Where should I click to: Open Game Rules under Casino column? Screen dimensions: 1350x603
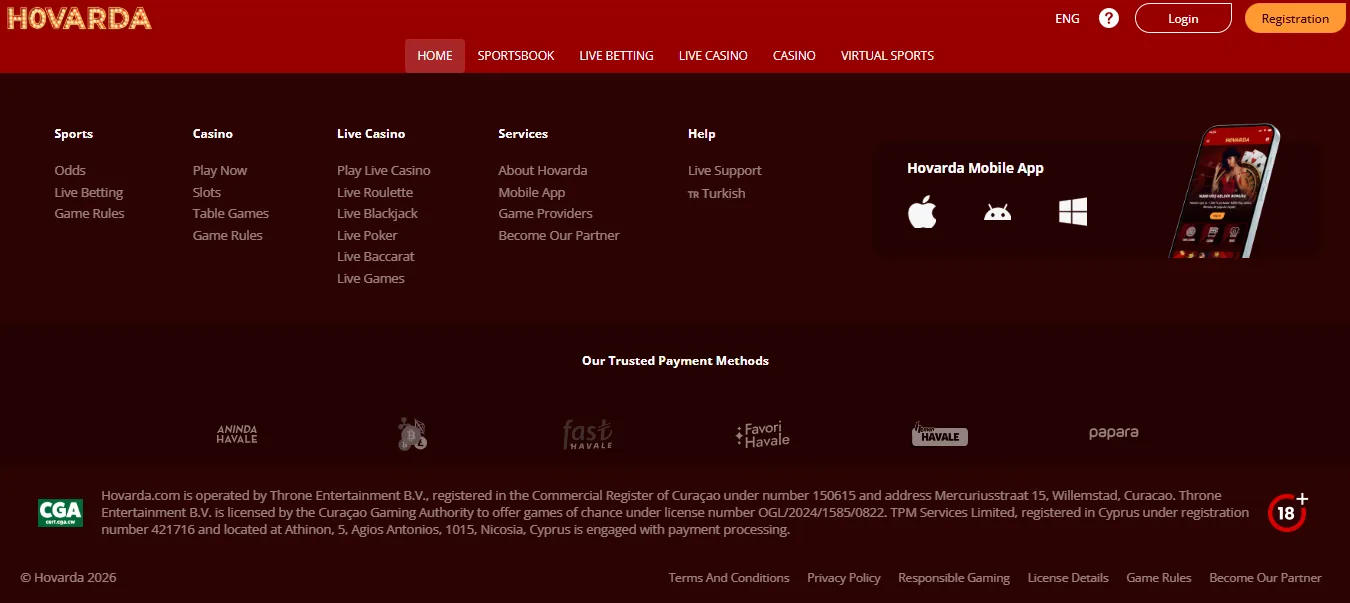[228, 235]
